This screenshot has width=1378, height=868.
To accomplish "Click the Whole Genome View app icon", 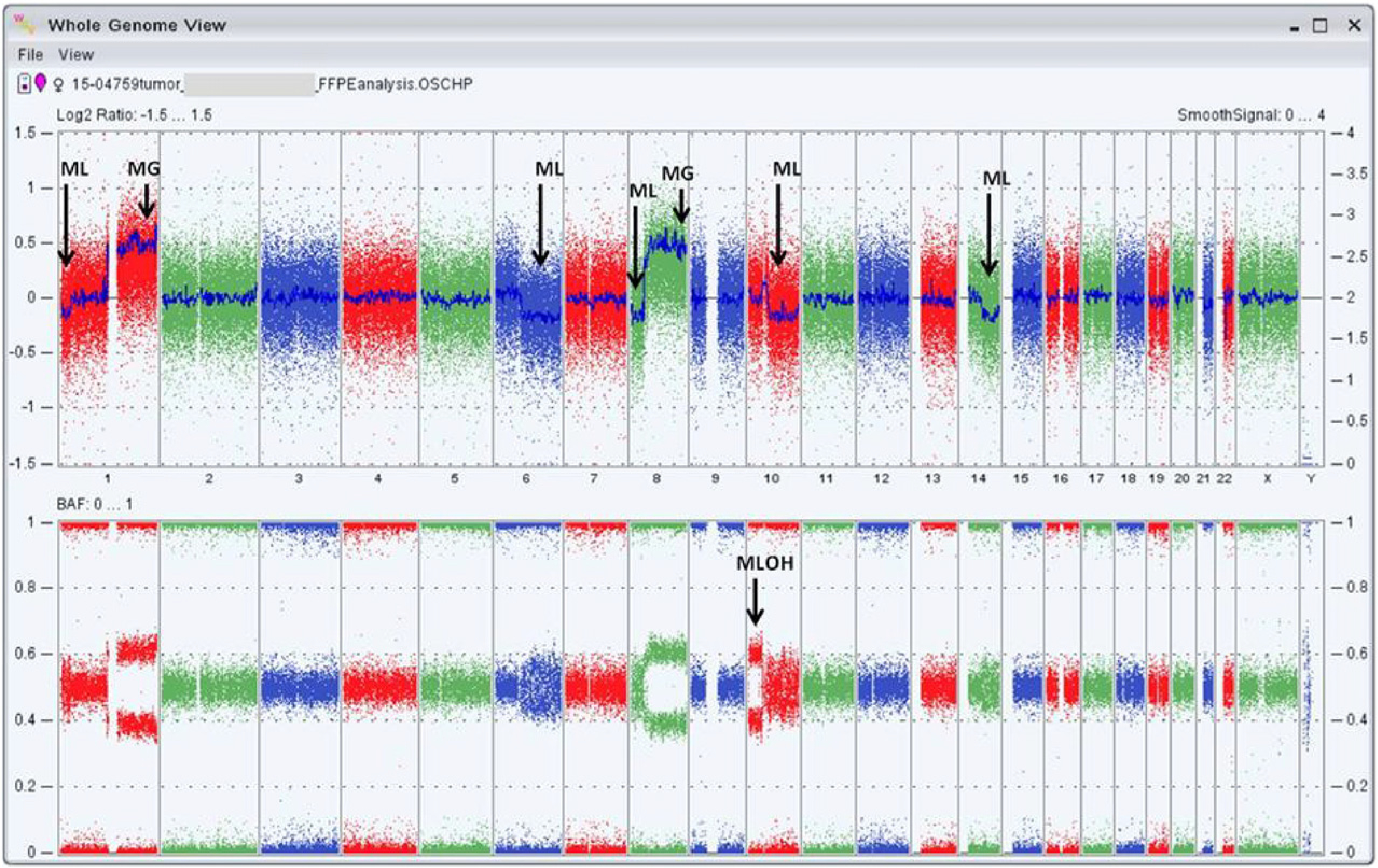I will point(24,24).
